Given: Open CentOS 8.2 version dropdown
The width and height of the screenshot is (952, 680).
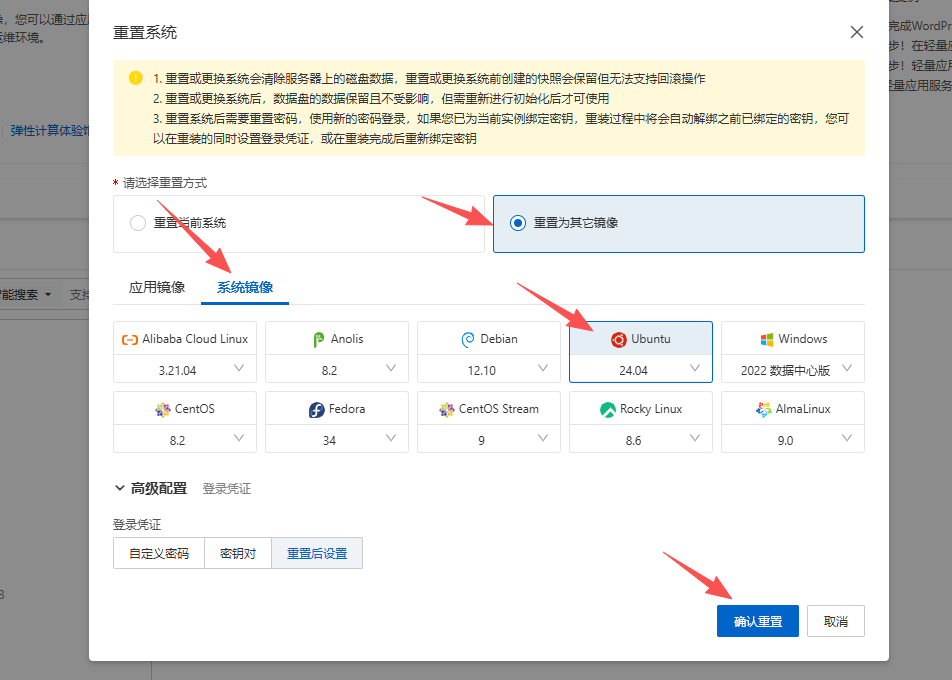Looking at the screenshot, I should coord(185,439).
